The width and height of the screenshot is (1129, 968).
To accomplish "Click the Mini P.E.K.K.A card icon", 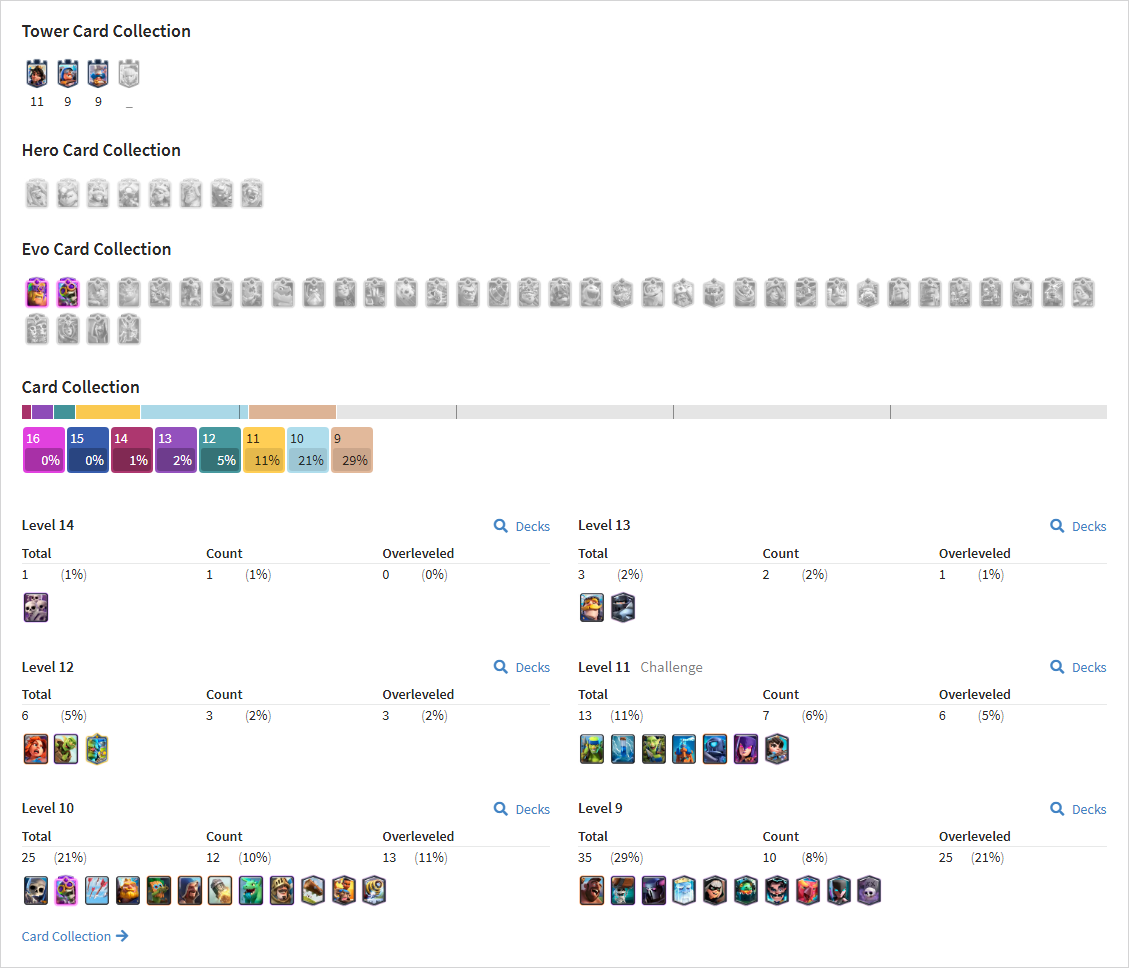I will [715, 749].
